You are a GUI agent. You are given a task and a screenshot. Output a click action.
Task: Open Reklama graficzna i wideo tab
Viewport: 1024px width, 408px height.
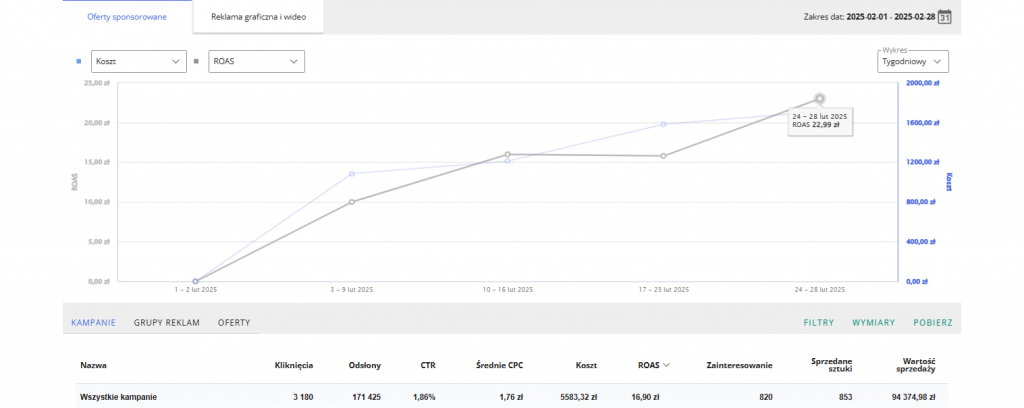point(258,17)
